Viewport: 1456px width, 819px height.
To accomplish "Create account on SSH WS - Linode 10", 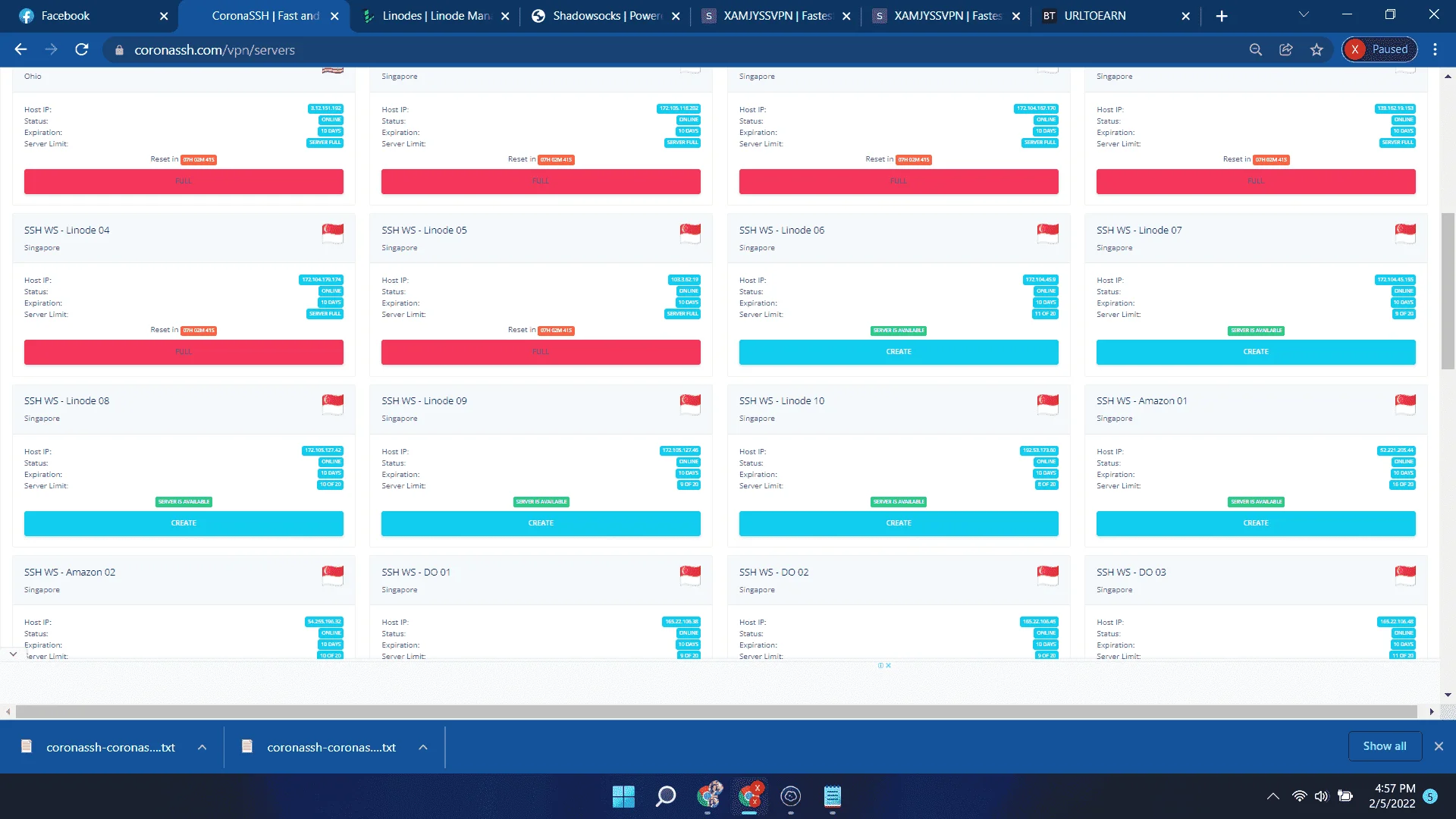I will (899, 523).
